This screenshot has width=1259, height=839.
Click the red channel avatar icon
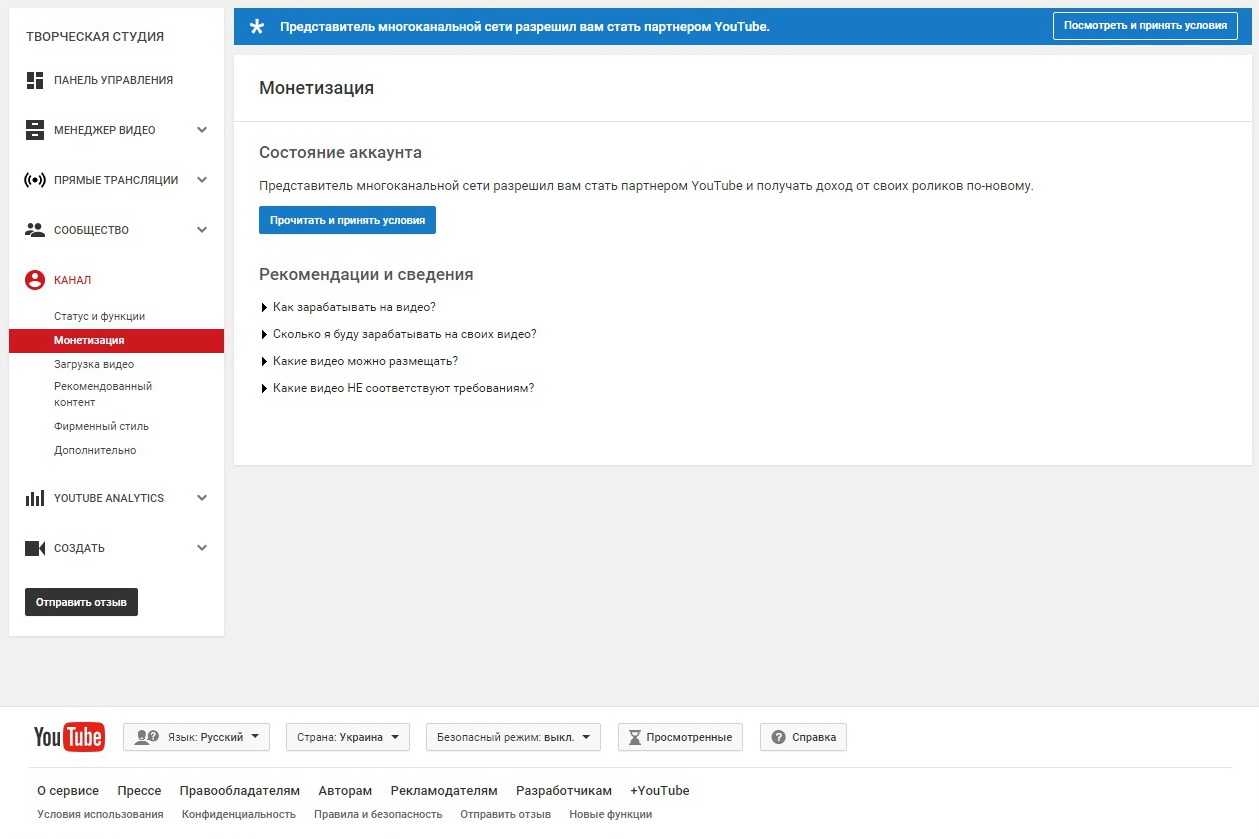(35, 280)
